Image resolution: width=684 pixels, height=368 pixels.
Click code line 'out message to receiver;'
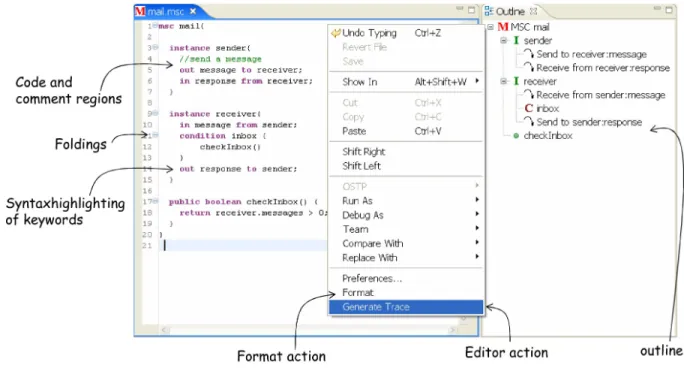pos(241,70)
